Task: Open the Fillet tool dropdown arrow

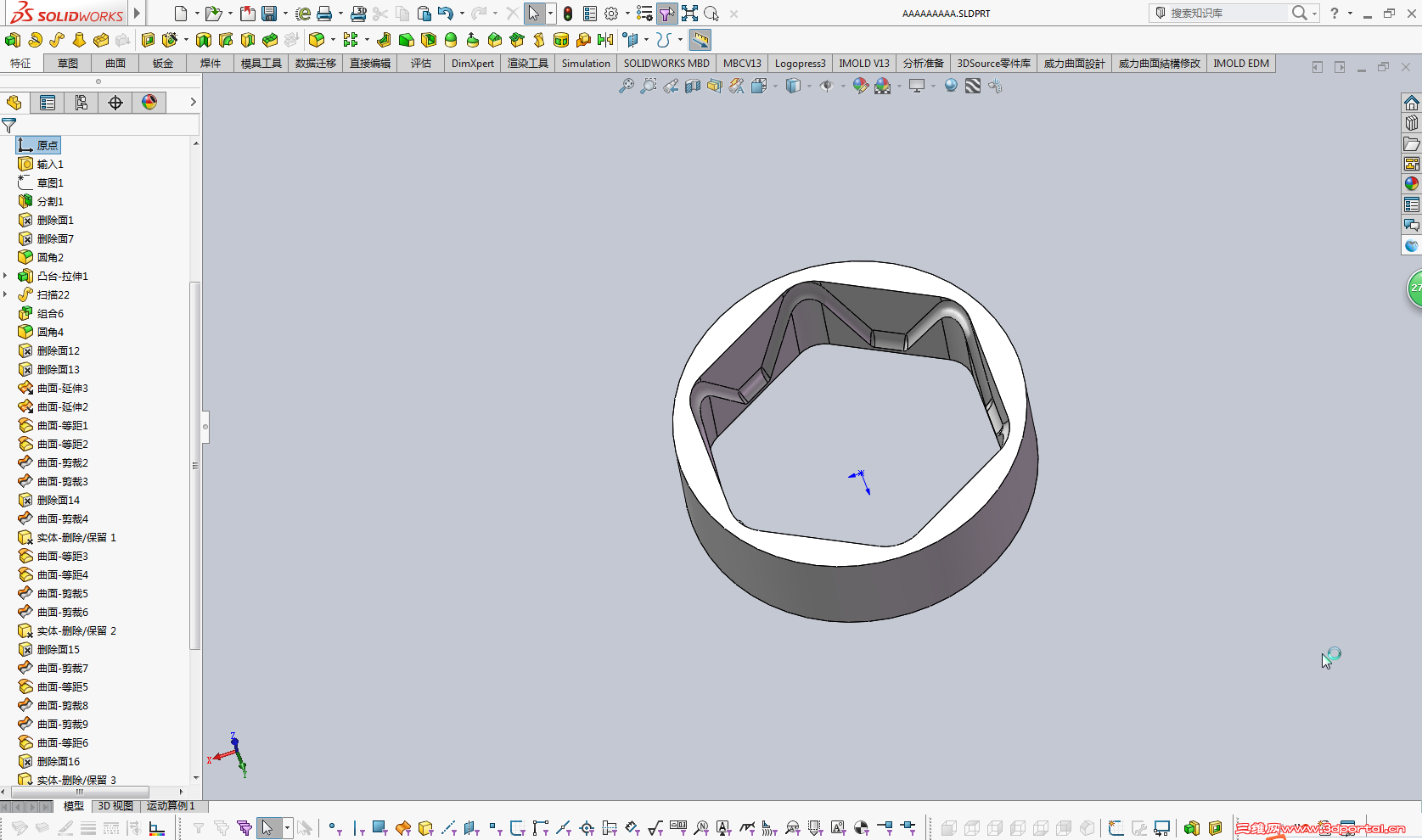Action: pyautogui.click(x=333, y=40)
